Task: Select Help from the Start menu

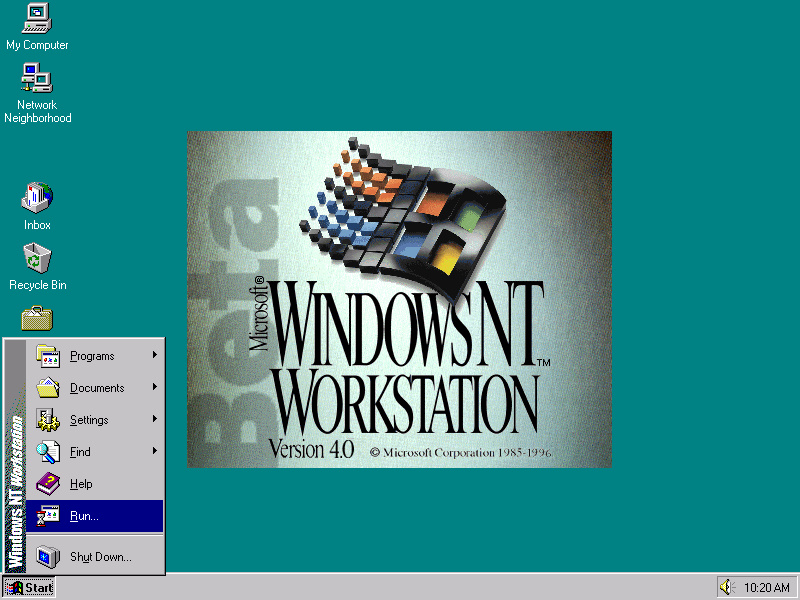Action: tap(80, 483)
